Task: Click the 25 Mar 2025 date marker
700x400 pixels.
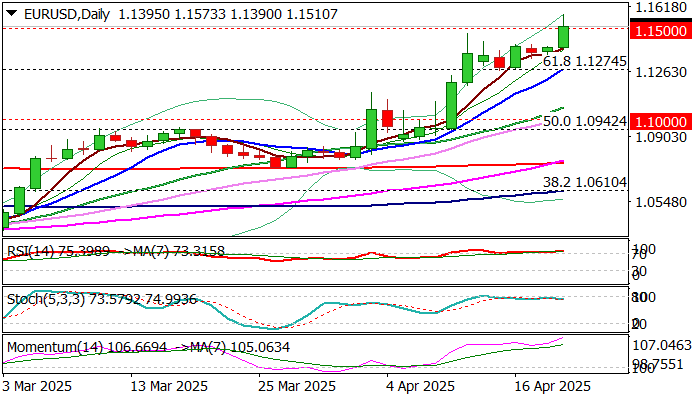Action: tap(297, 386)
